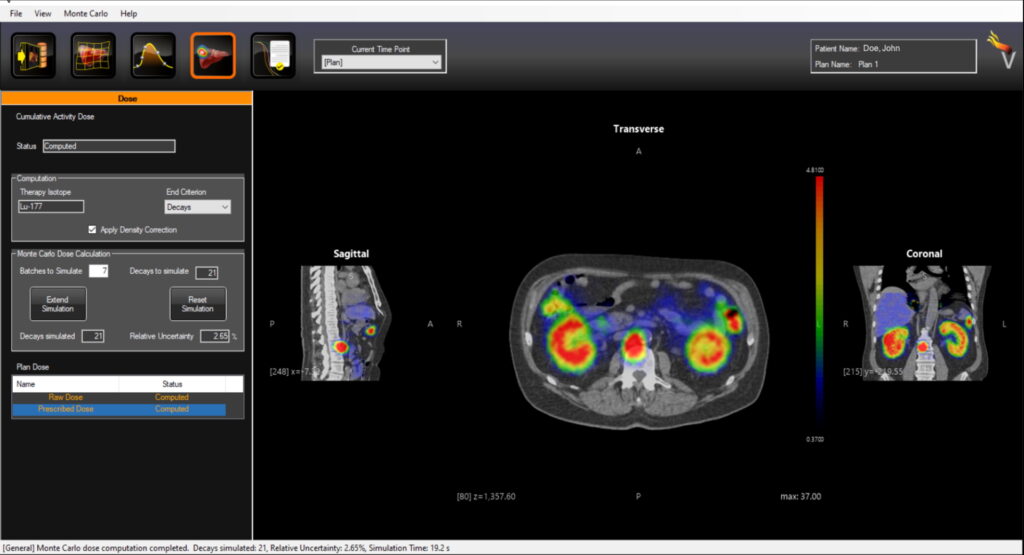
Task: Select the image registration grid icon
Action: (x=93, y=55)
